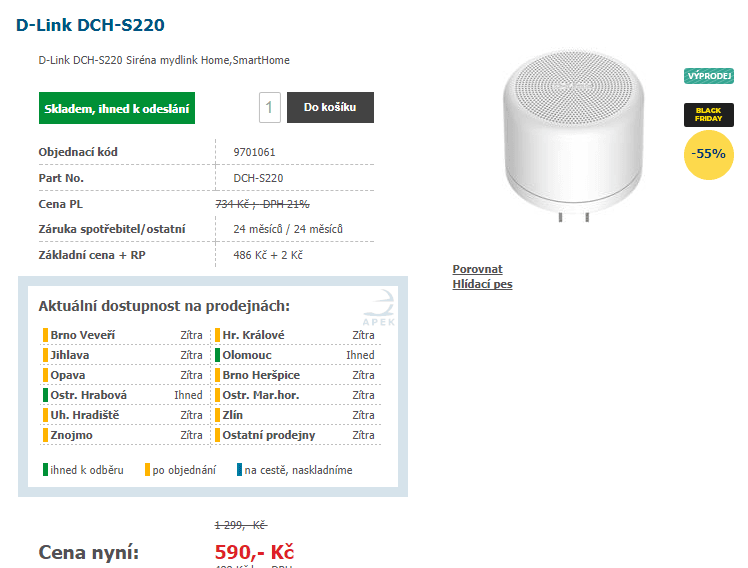Image resolution: width=748 pixels, height=568 pixels.
Task: Select the Opava store row
Action: point(123,375)
